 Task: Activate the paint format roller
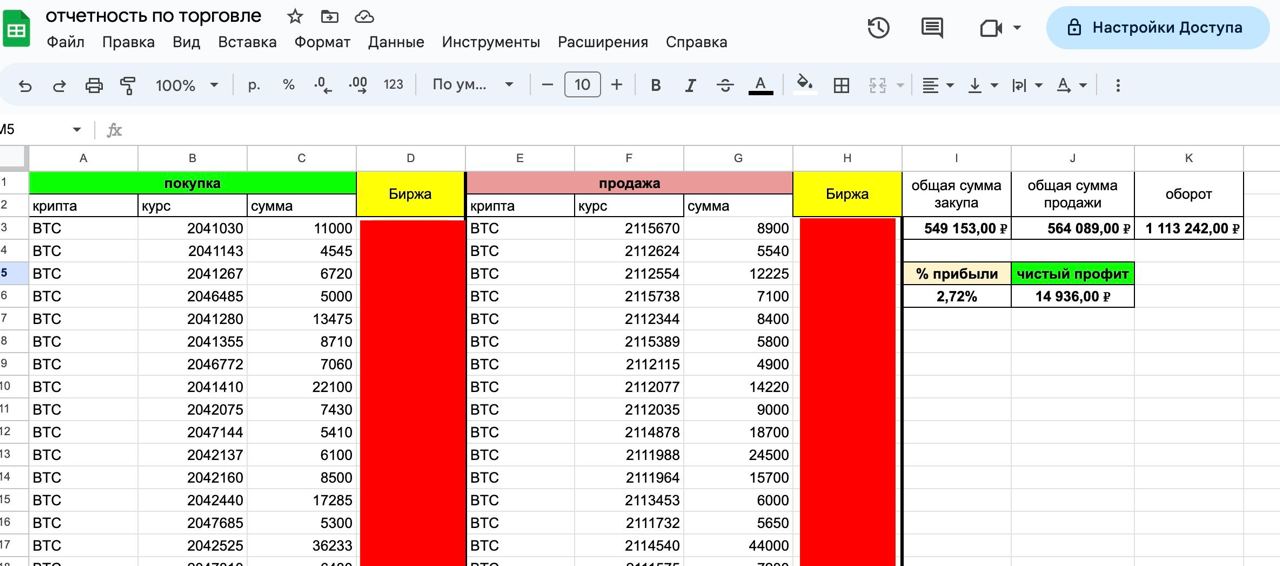click(128, 85)
